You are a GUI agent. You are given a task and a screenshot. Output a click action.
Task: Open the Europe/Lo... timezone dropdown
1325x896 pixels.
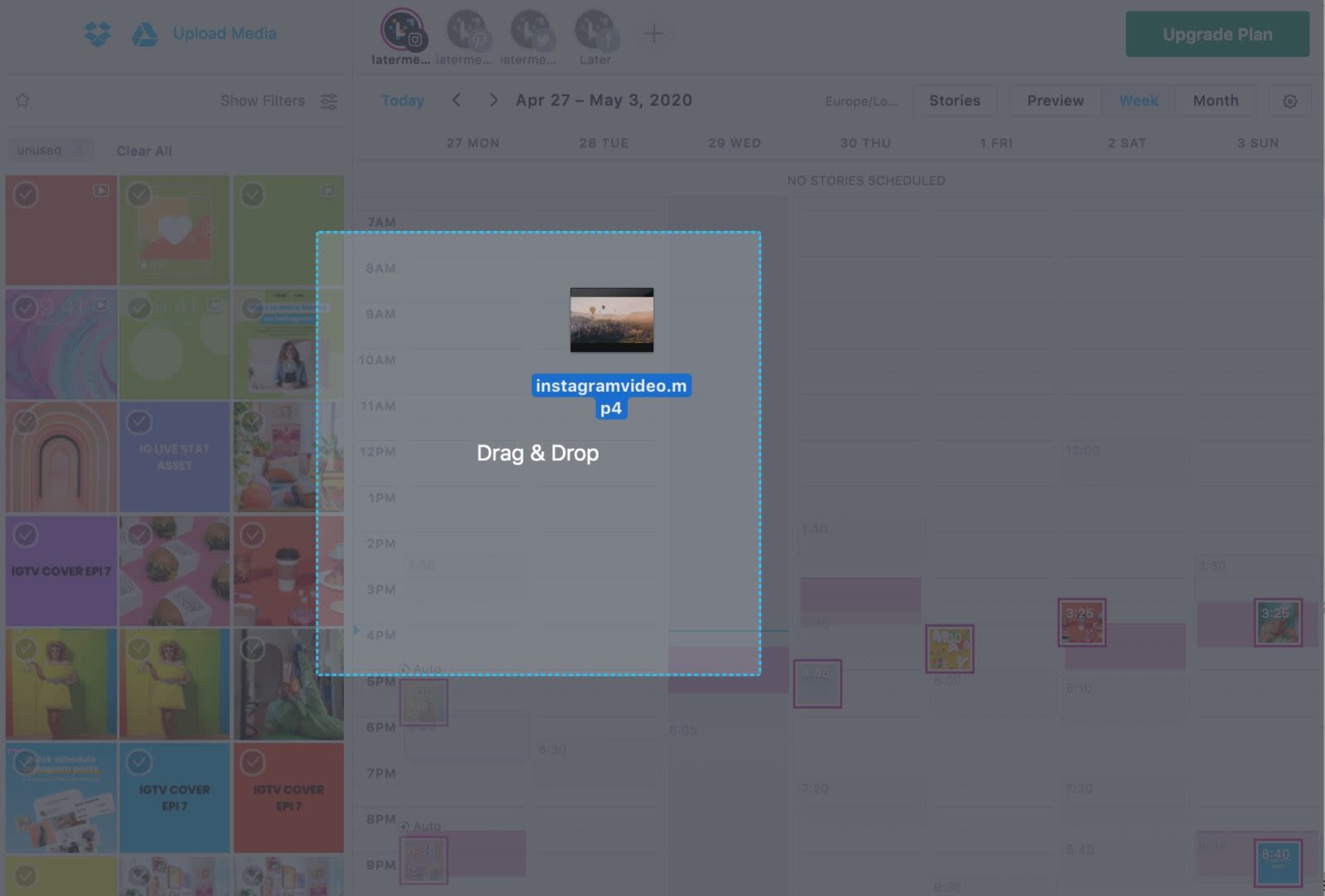click(x=861, y=101)
